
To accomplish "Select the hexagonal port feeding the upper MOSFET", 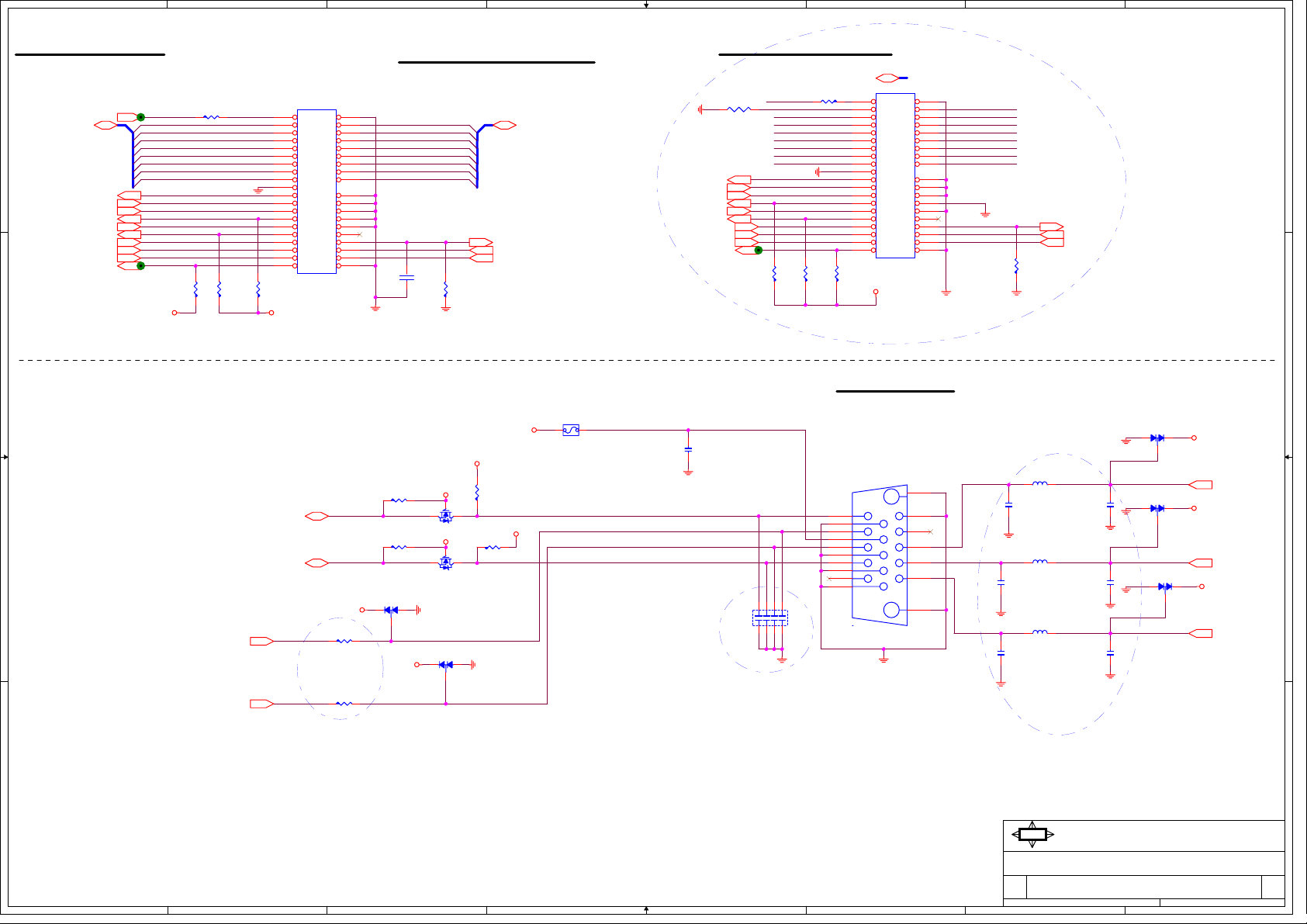I will point(317,516).
